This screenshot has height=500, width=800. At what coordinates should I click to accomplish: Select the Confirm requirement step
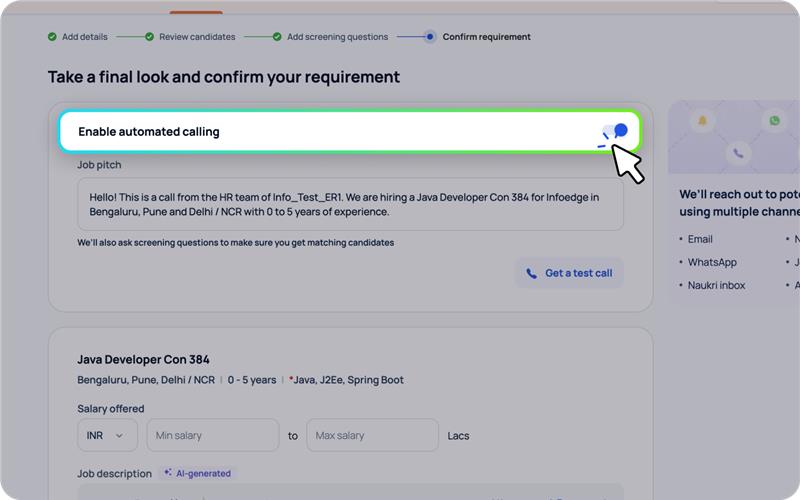[486, 37]
